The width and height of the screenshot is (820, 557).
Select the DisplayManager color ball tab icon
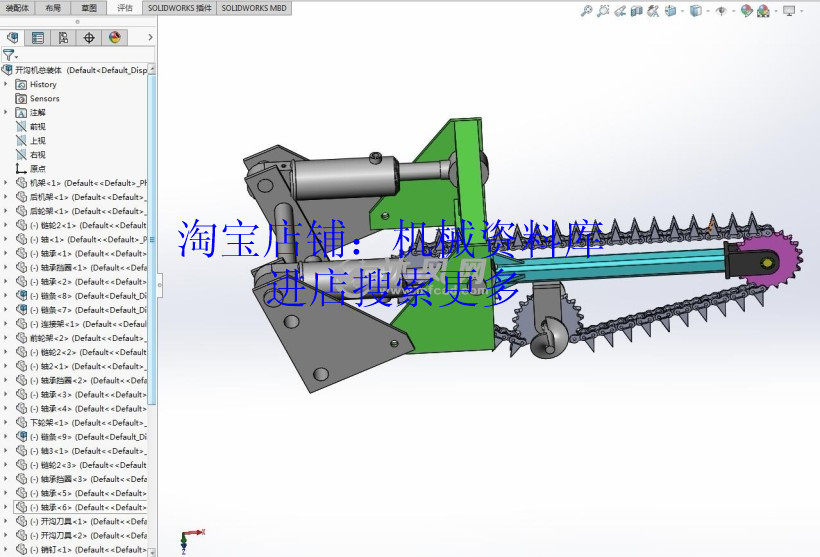pyautogui.click(x=115, y=38)
